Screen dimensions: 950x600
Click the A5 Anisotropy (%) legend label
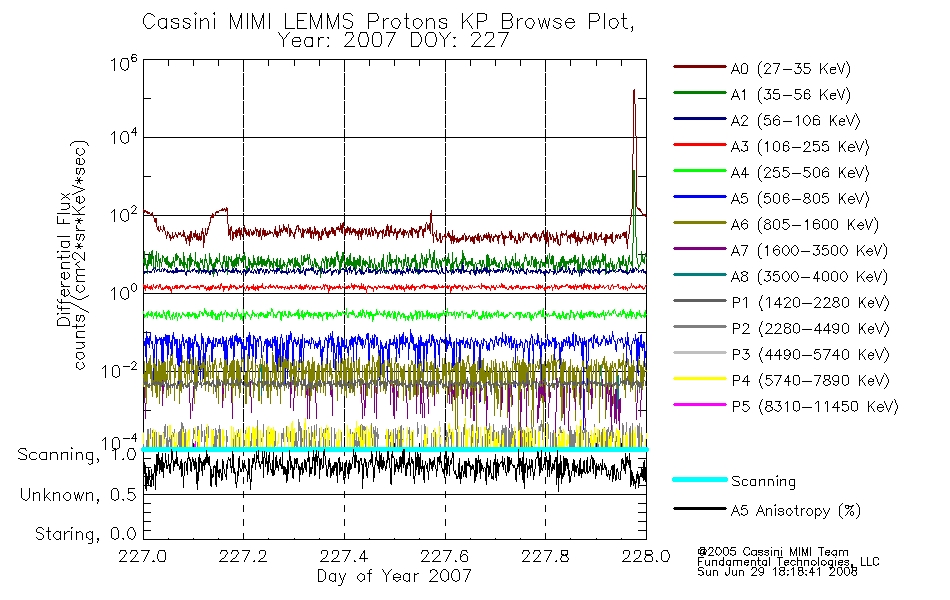(x=796, y=511)
